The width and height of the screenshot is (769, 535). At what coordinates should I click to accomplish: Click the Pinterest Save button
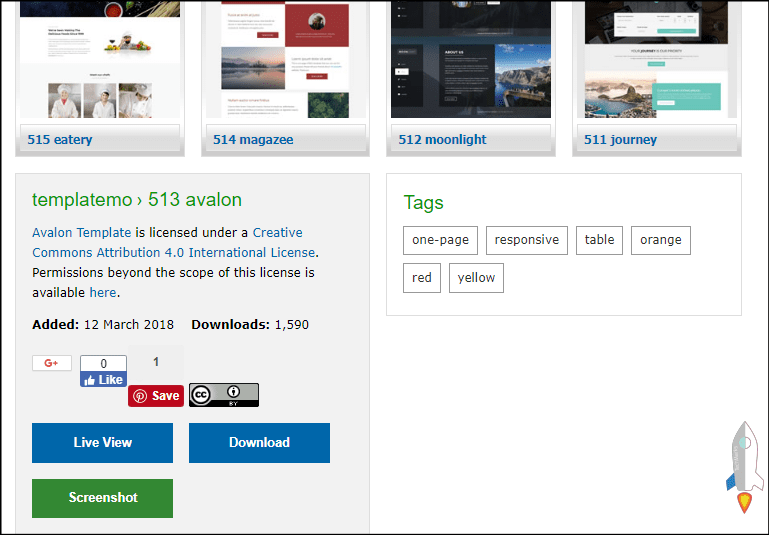(156, 395)
